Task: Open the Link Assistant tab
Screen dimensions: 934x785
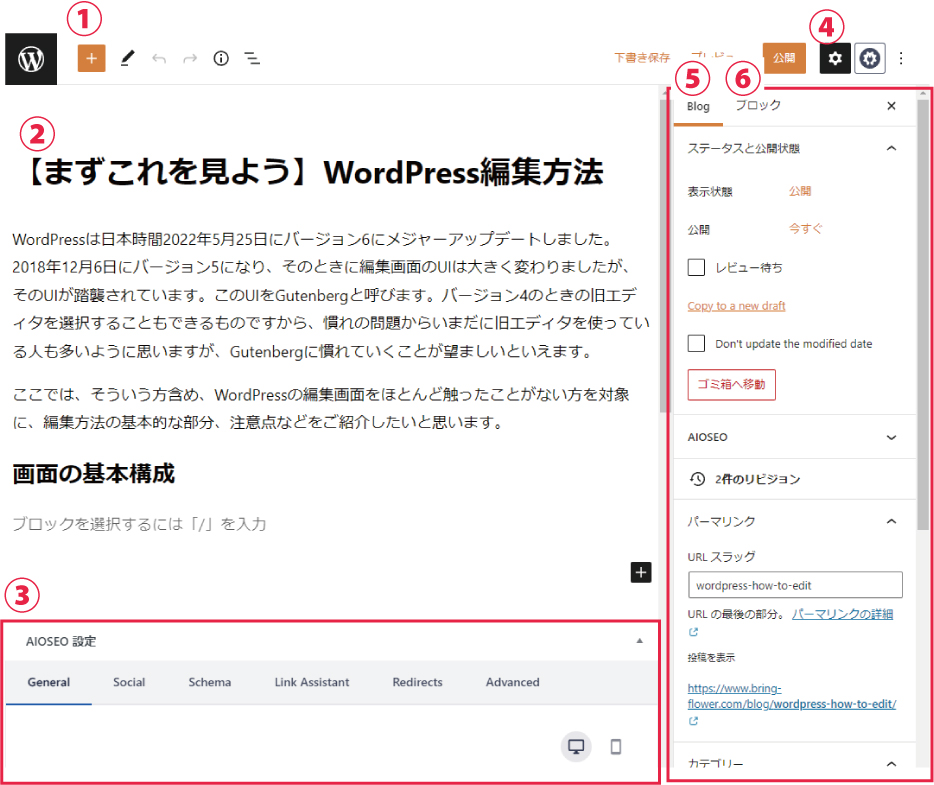Action: [x=312, y=683]
